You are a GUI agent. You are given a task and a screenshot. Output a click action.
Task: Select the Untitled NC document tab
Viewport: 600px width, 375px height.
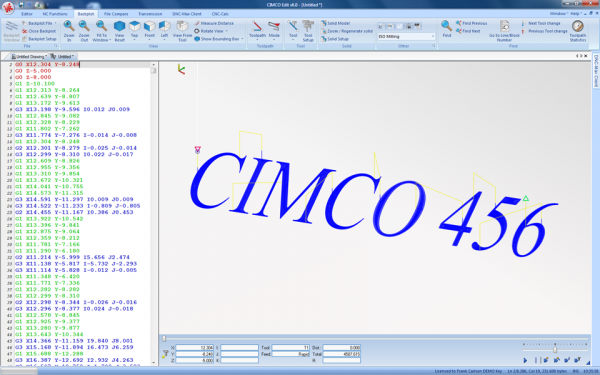(x=63, y=56)
